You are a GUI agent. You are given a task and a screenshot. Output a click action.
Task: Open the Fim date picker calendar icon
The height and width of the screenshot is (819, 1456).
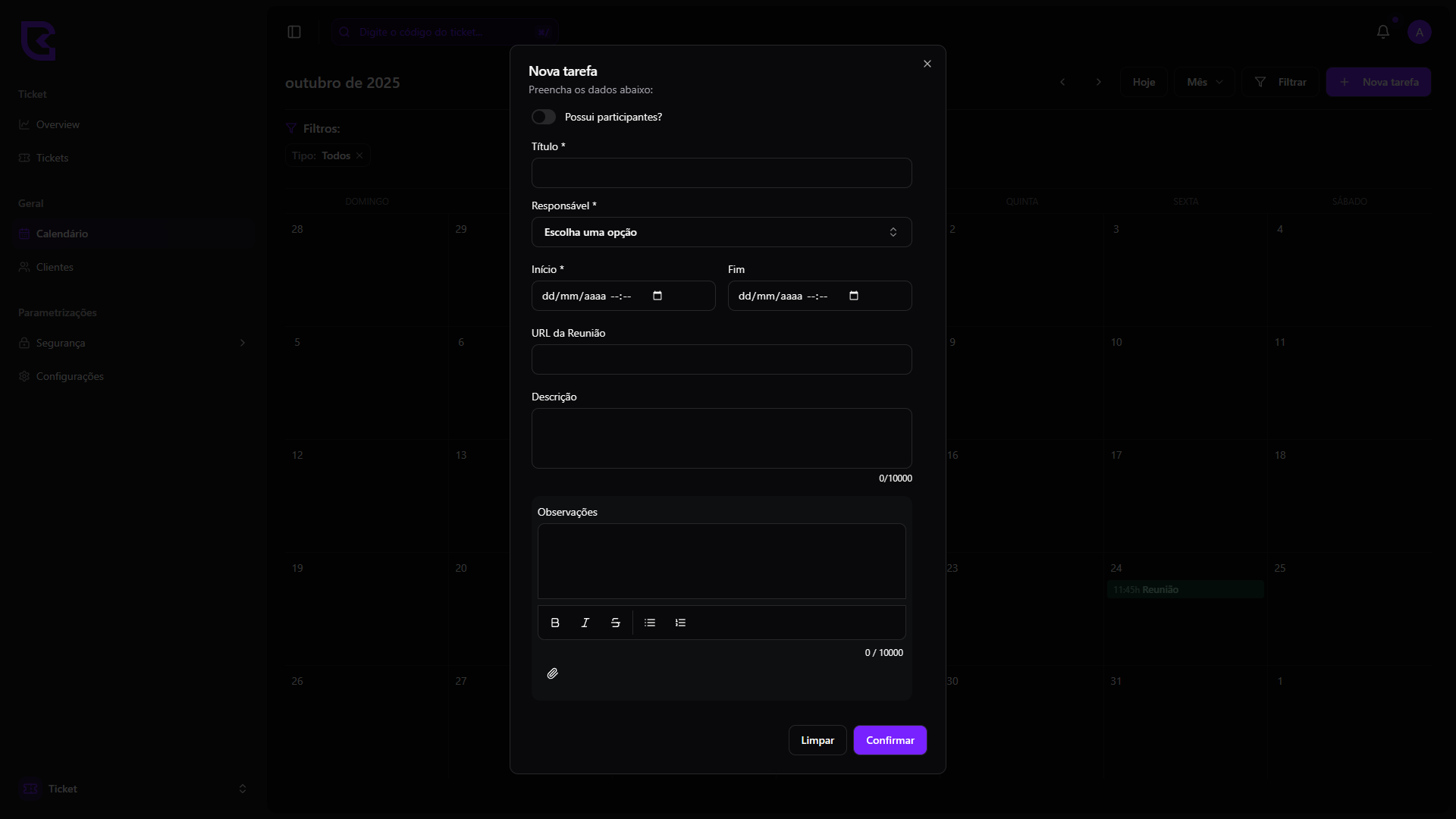(x=854, y=296)
